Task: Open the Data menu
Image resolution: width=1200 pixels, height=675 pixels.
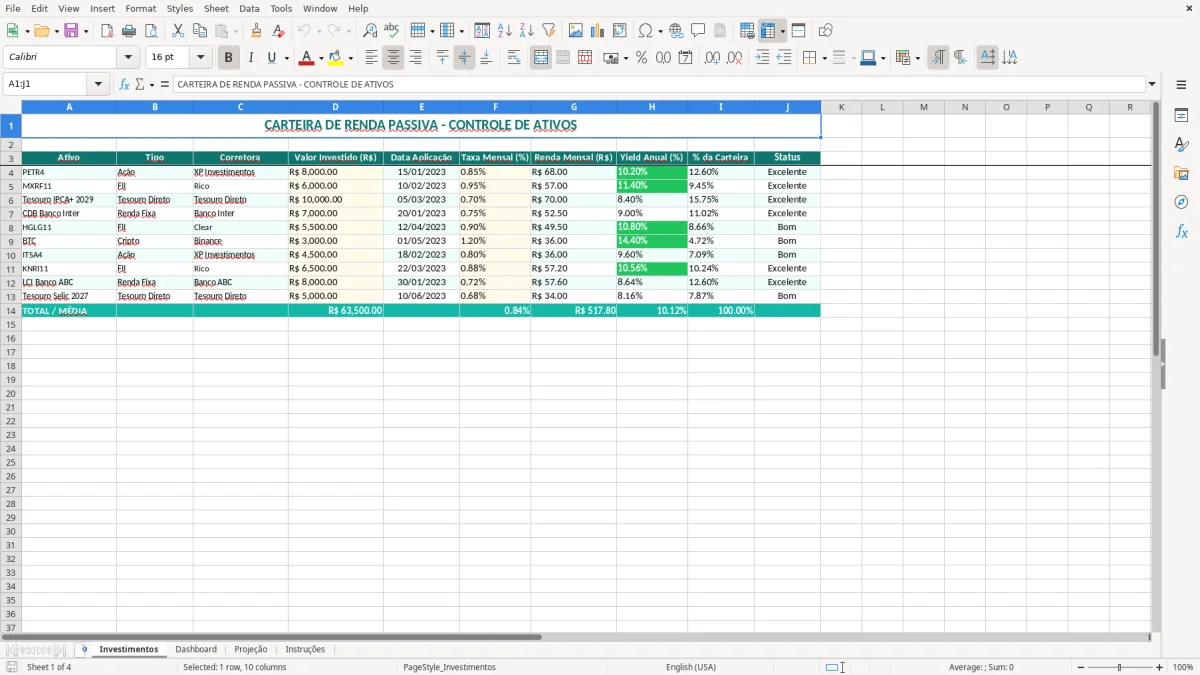Action: coord(249,8)
